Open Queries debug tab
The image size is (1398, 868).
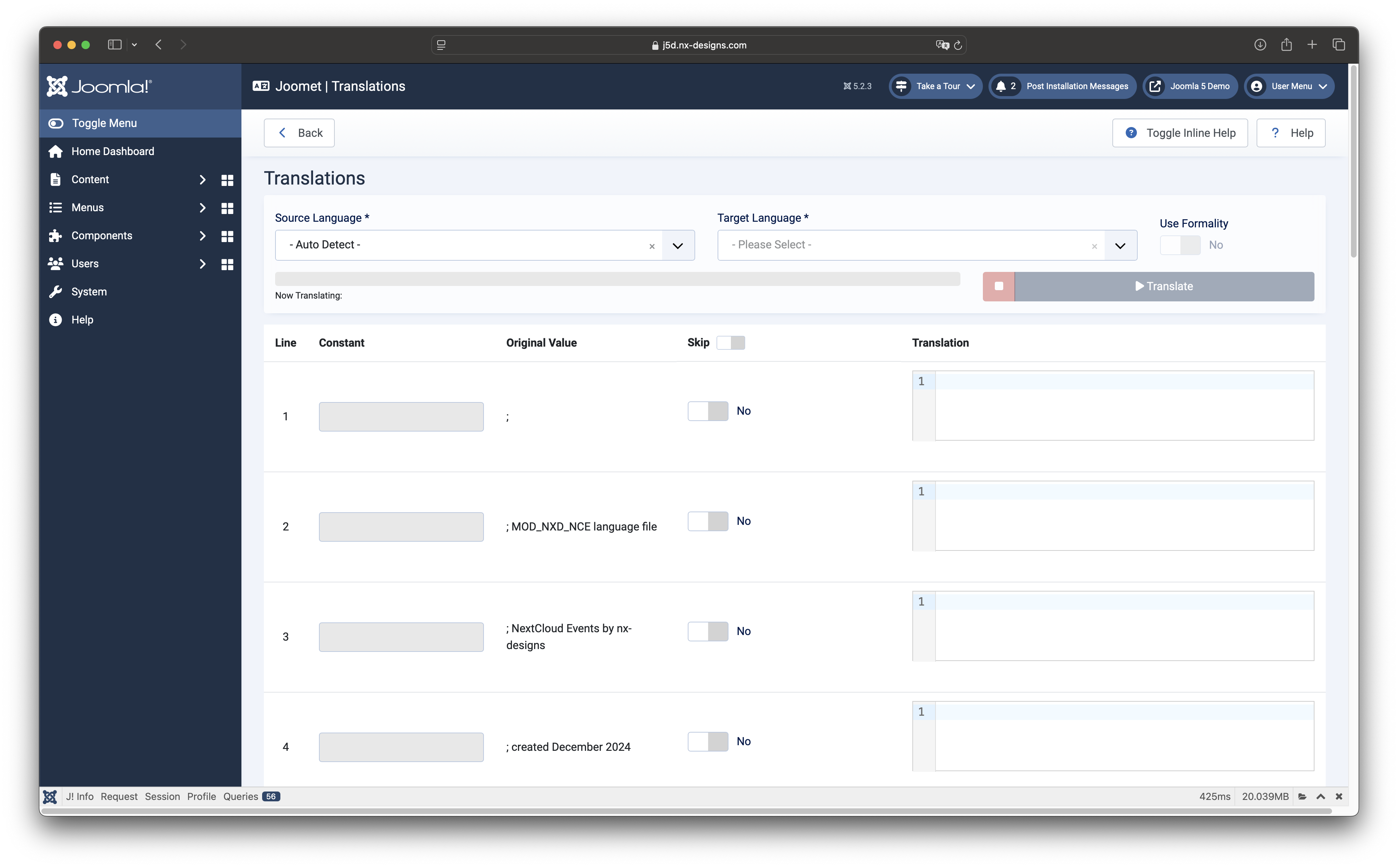252,797
